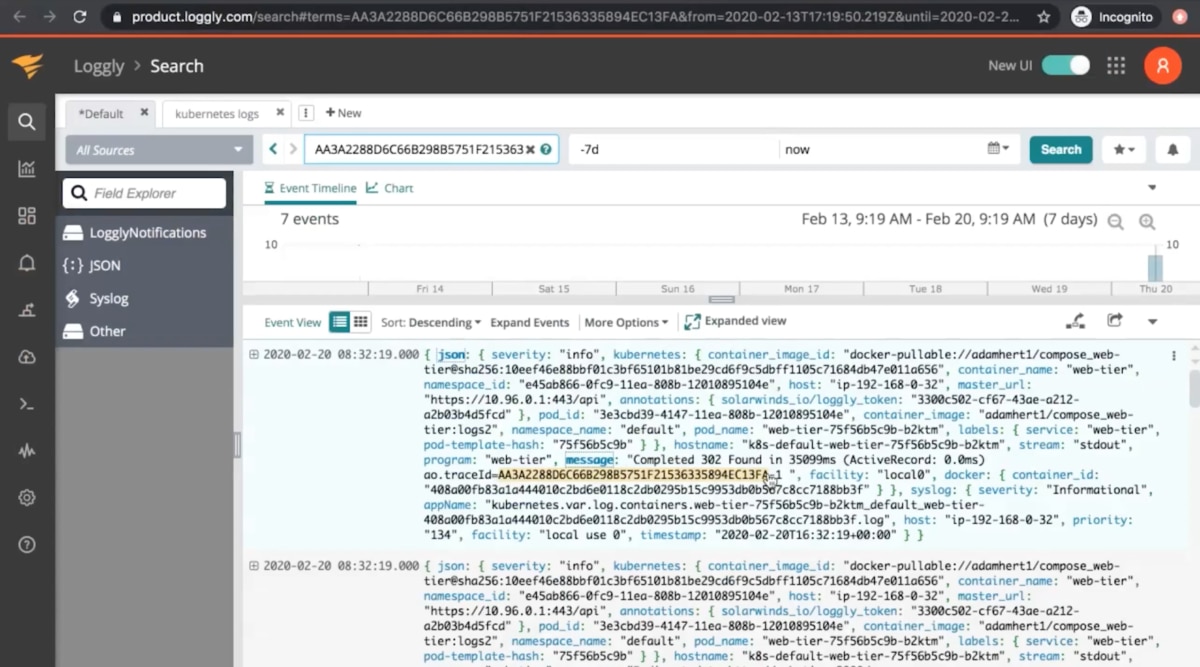Select Search in the left sidebar

pyautogui.click(x=26, y=122)
